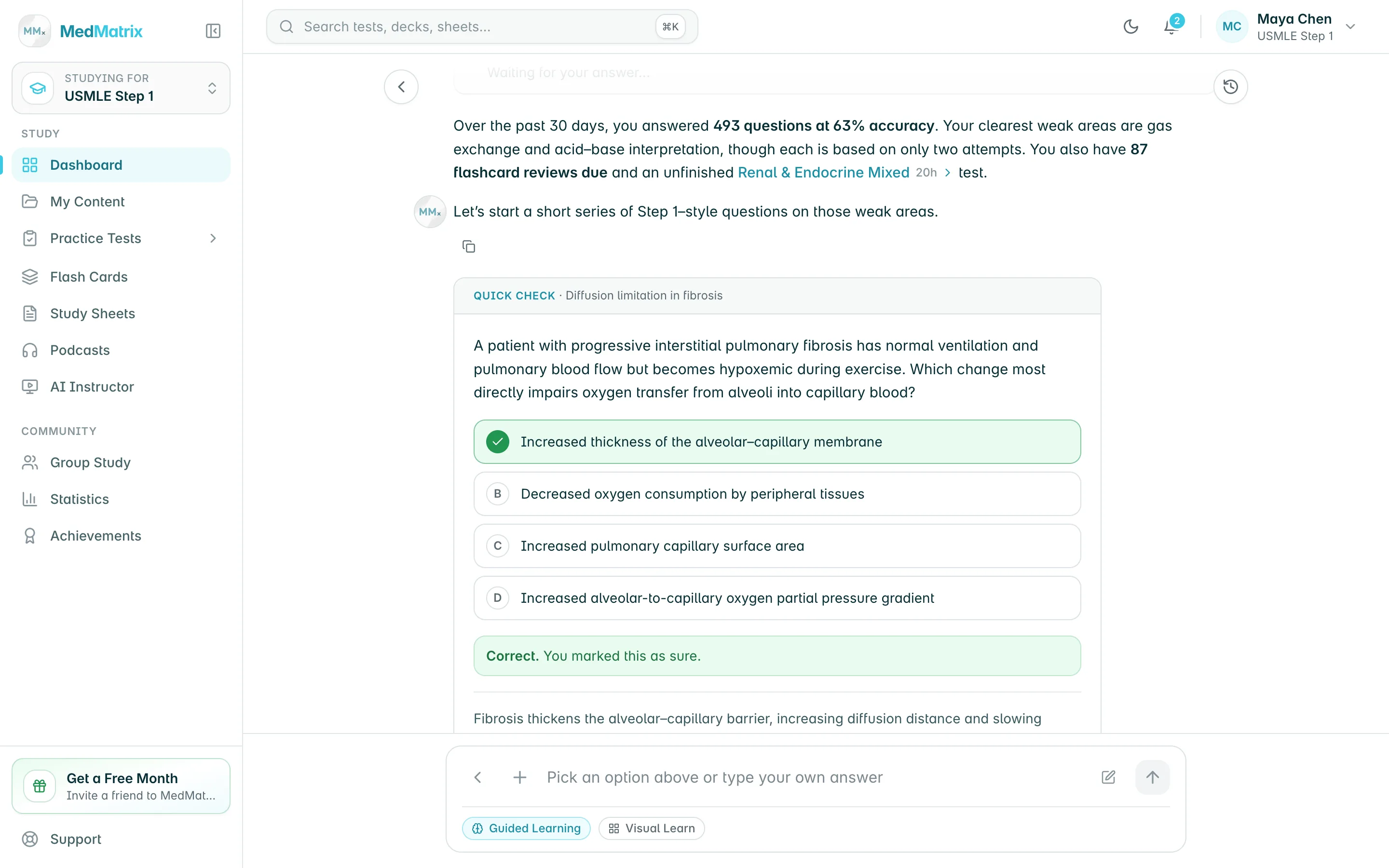Open Achievements page
The image size is (1389, 868).
pyautogui.click(x=121, y=536)
